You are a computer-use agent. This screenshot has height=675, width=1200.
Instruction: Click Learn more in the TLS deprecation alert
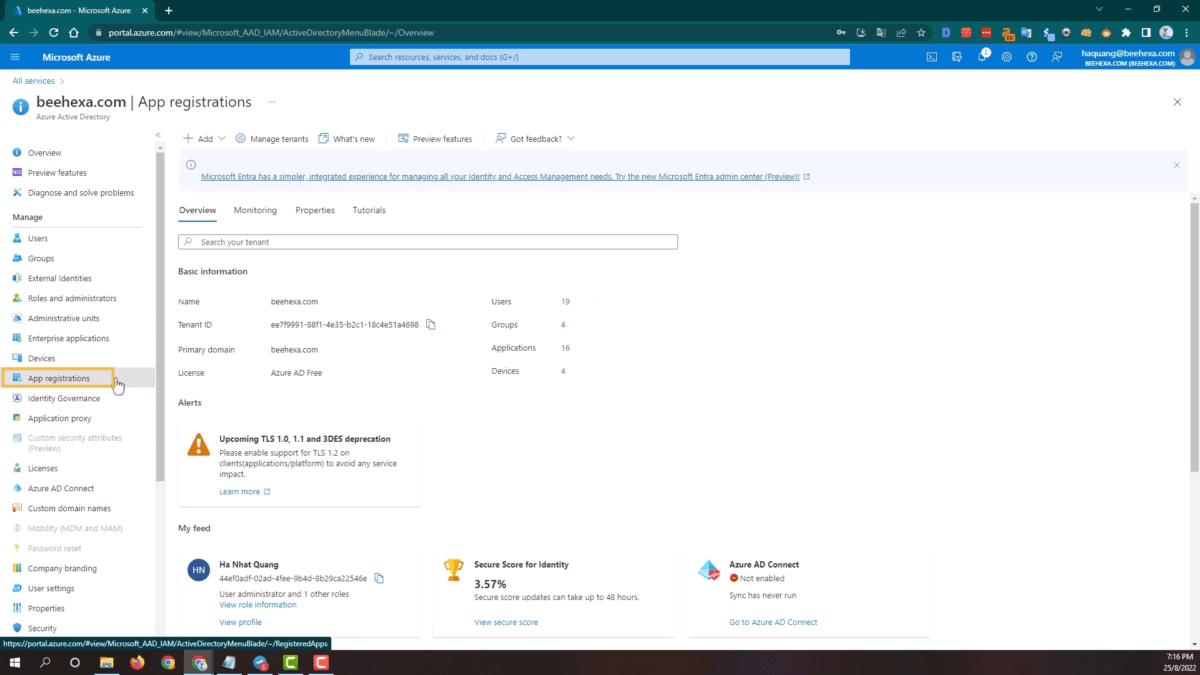(x=240, y=491)
